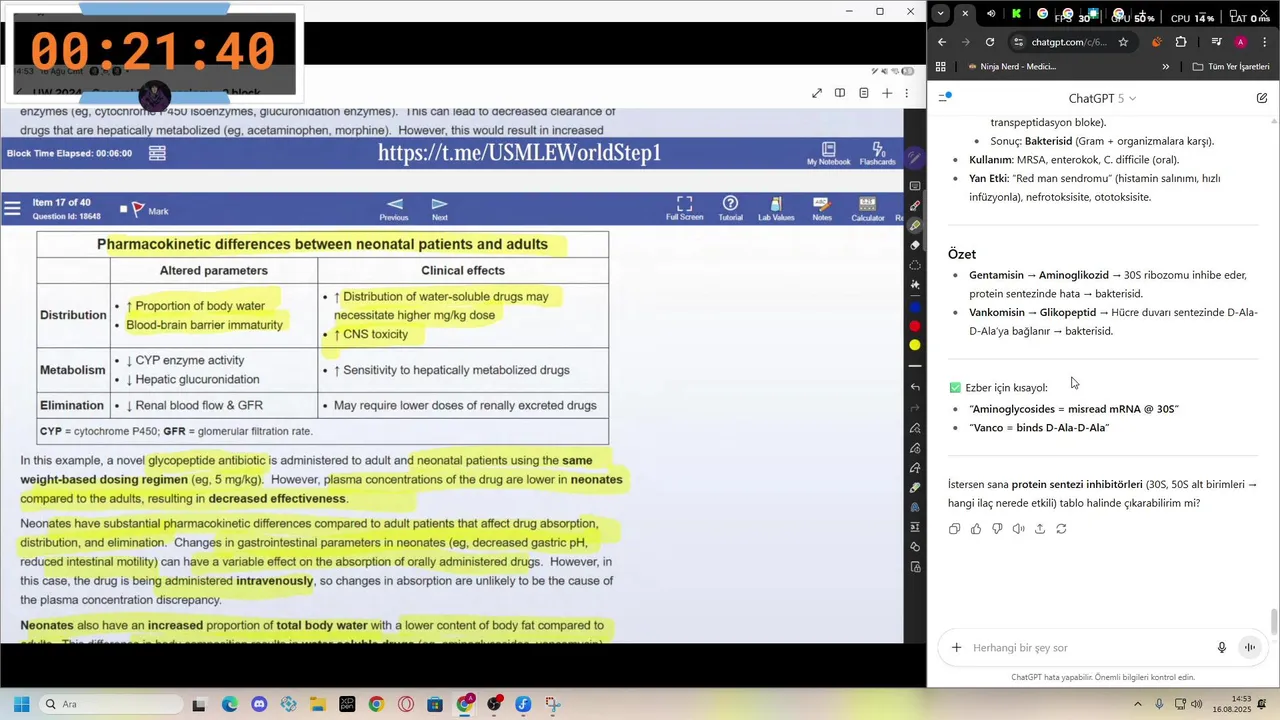Open media control button in Chrome toolbar

point(1216,42)
